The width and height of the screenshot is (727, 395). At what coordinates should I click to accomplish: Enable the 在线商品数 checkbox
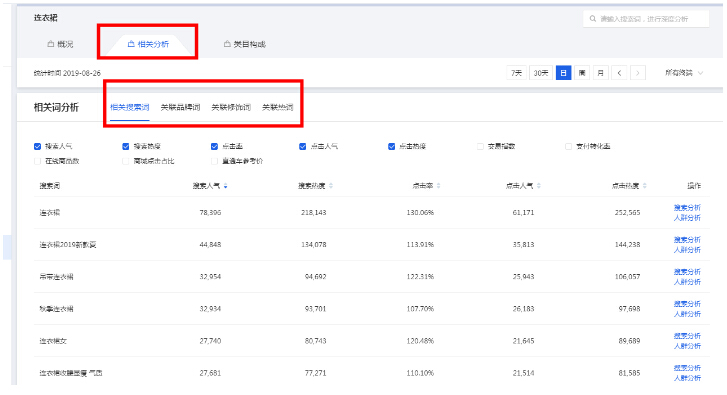tap(38, 161)
